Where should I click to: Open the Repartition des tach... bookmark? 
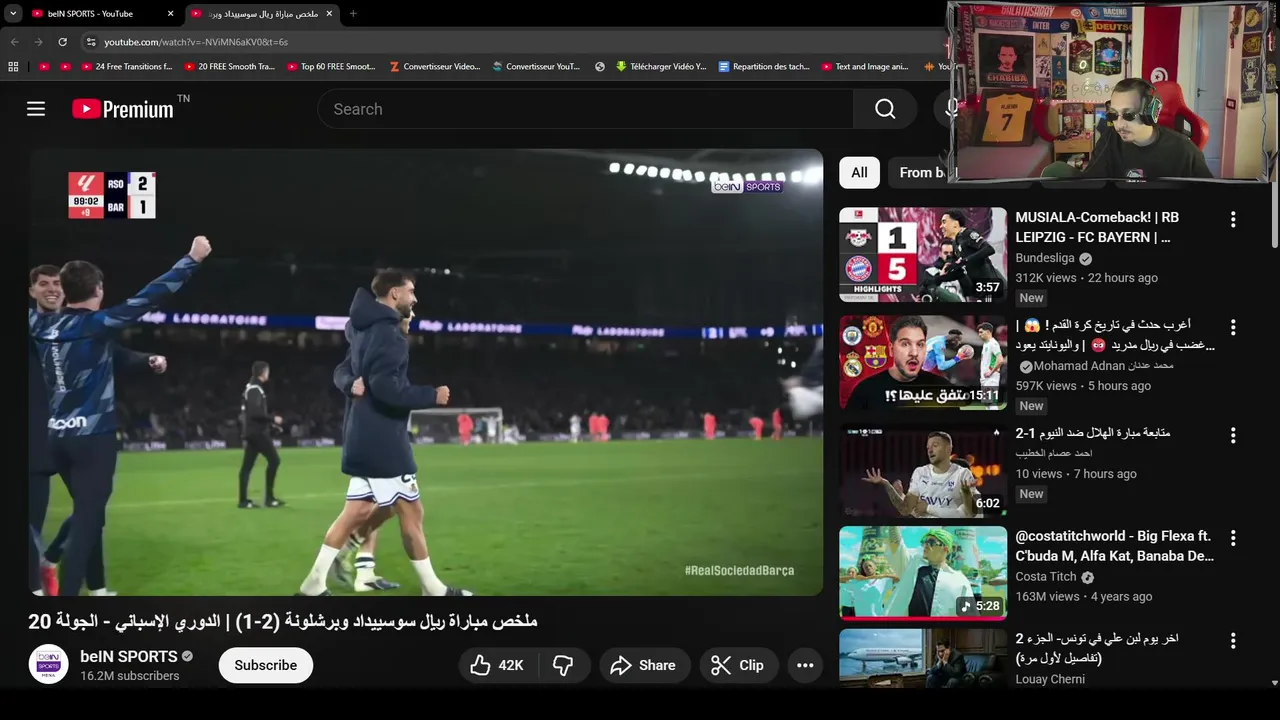(x=764, y=67)
